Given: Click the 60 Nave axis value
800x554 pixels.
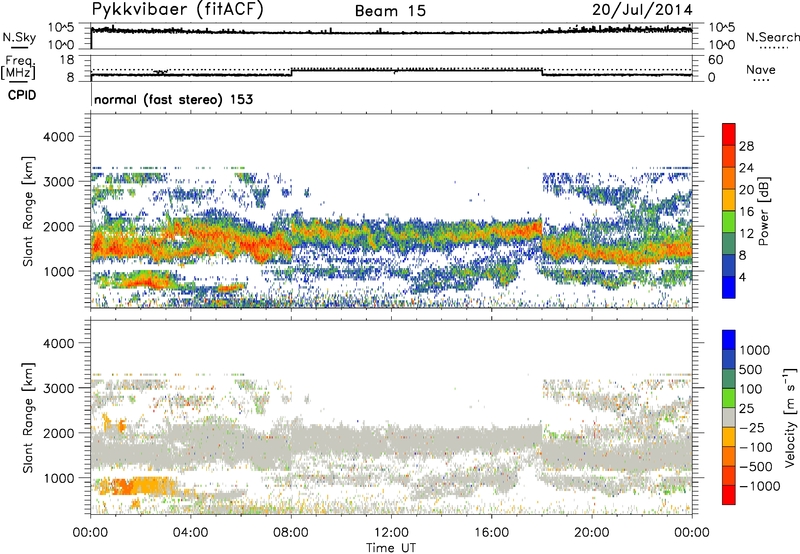Looking at the screenshot, I should (x=715, y=60).
